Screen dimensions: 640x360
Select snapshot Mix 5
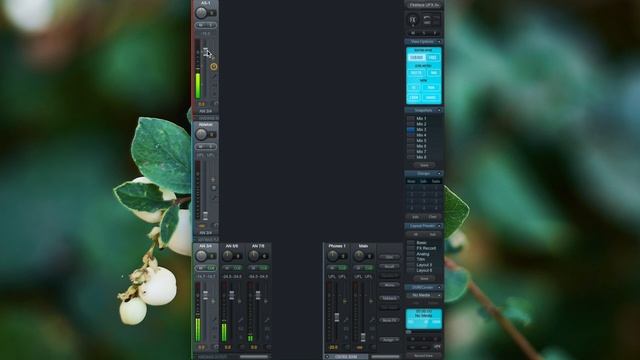tap(422, 140)
